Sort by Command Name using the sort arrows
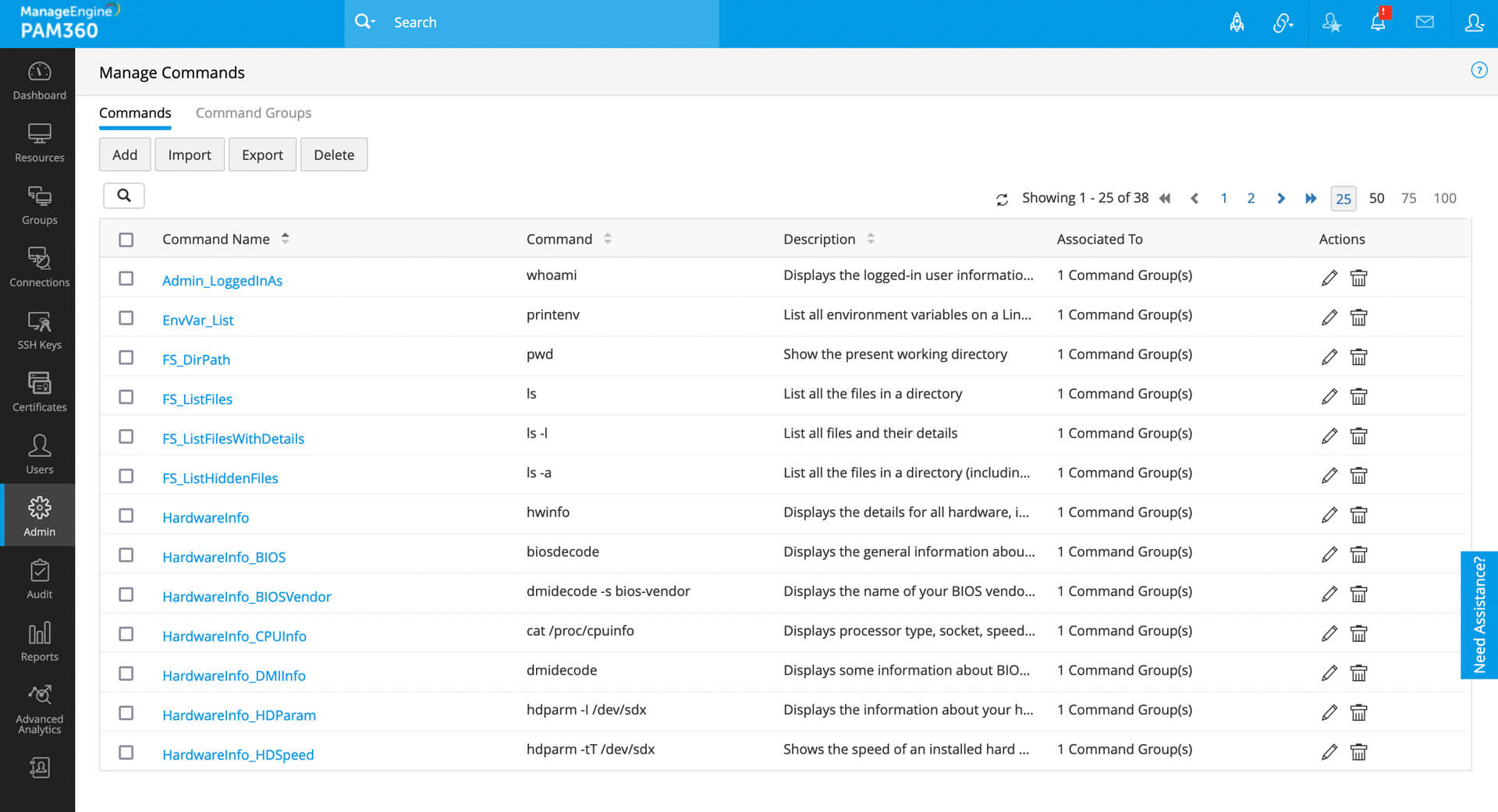This screenshot has height=812, width=1498. point(285,238)
